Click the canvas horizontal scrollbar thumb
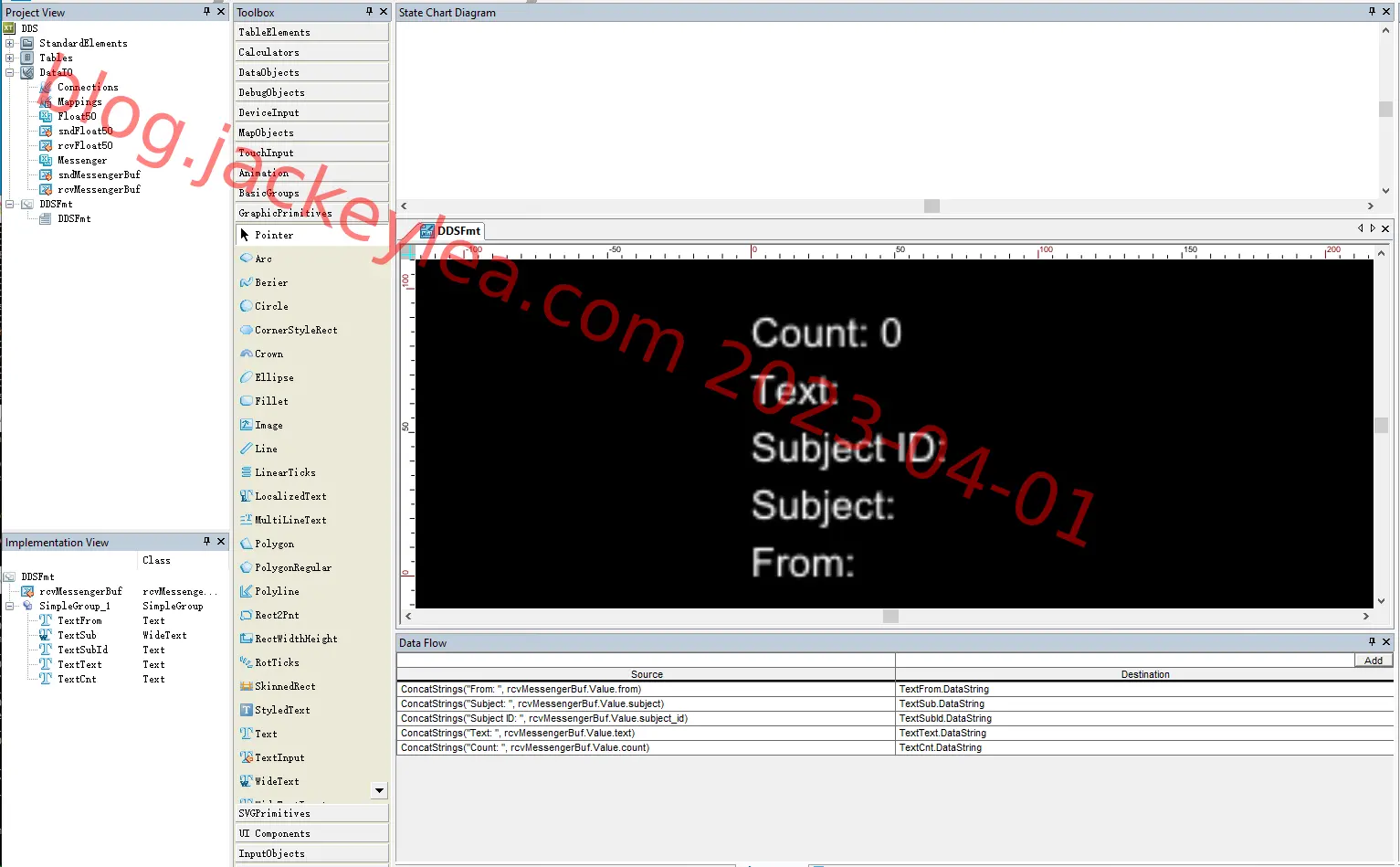 tap(890, 617)
